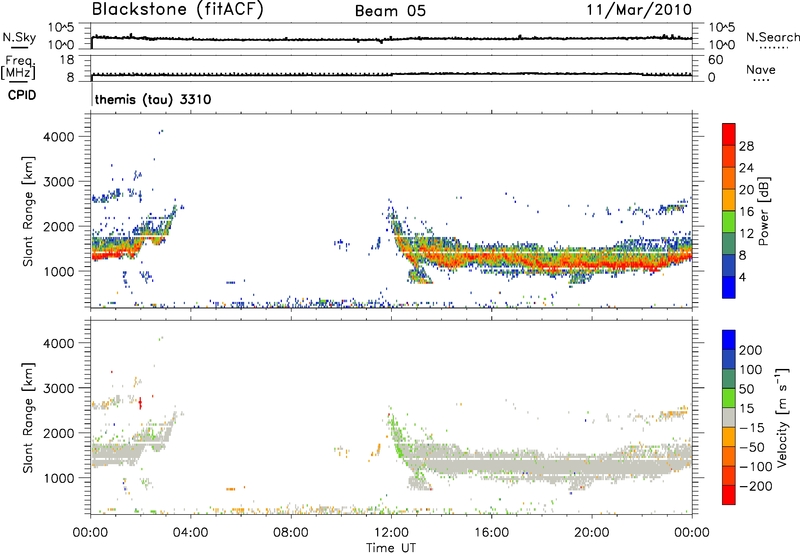Click the "−100" label on velocity colorbar
Screen dimensions: 800x554
(756, 467)
